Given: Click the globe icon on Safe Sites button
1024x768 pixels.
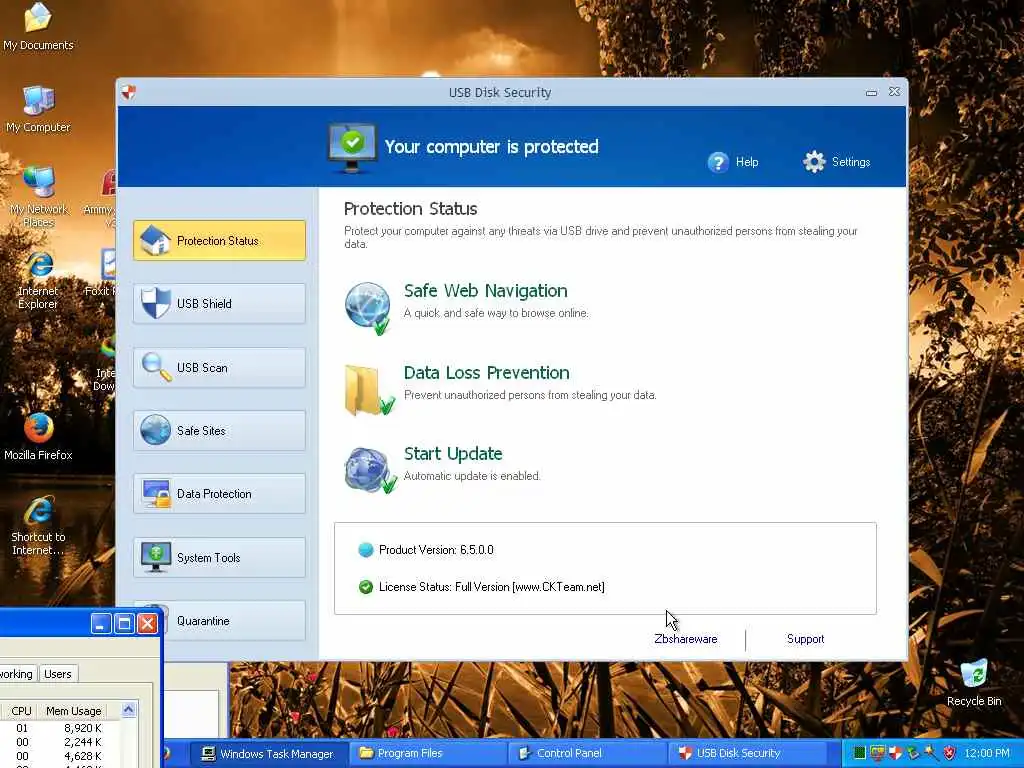Looking at the screenshot, I should click(x=155, y=430).
